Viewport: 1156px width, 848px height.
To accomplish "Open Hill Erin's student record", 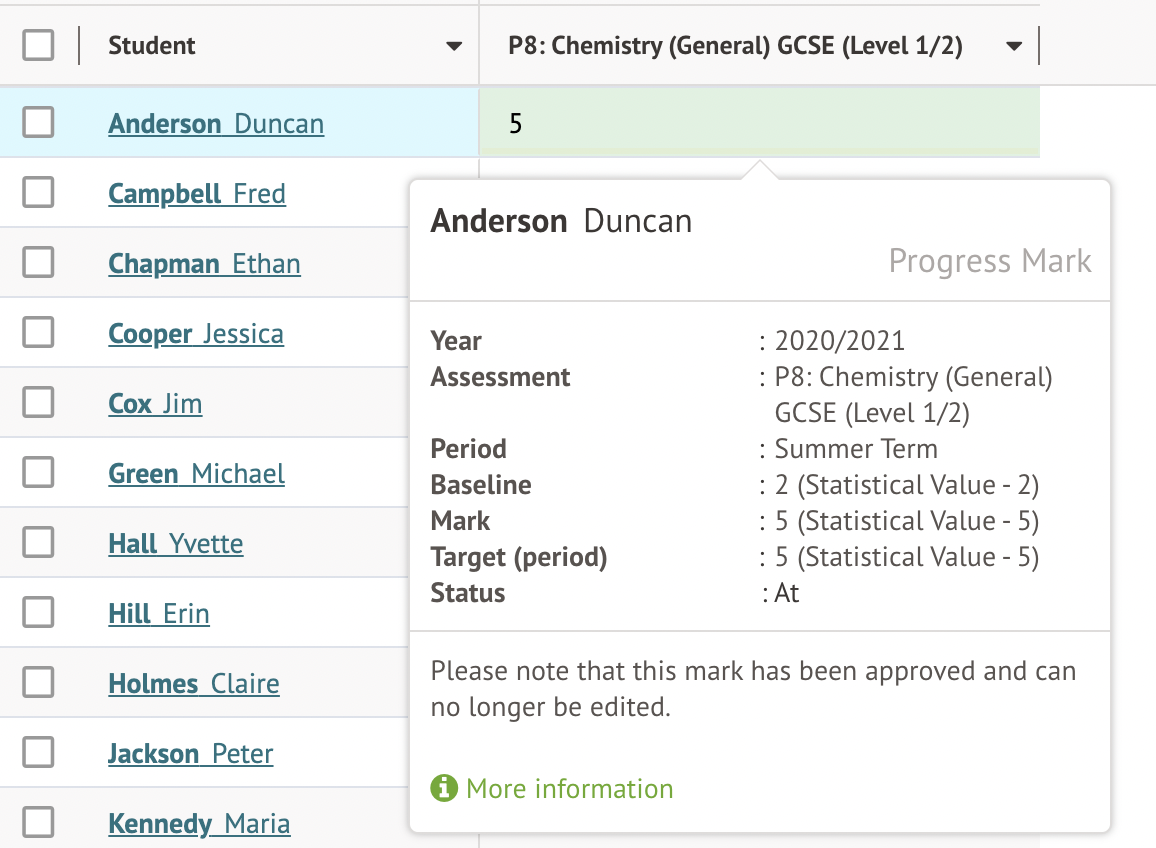I will tap(159, 614).
